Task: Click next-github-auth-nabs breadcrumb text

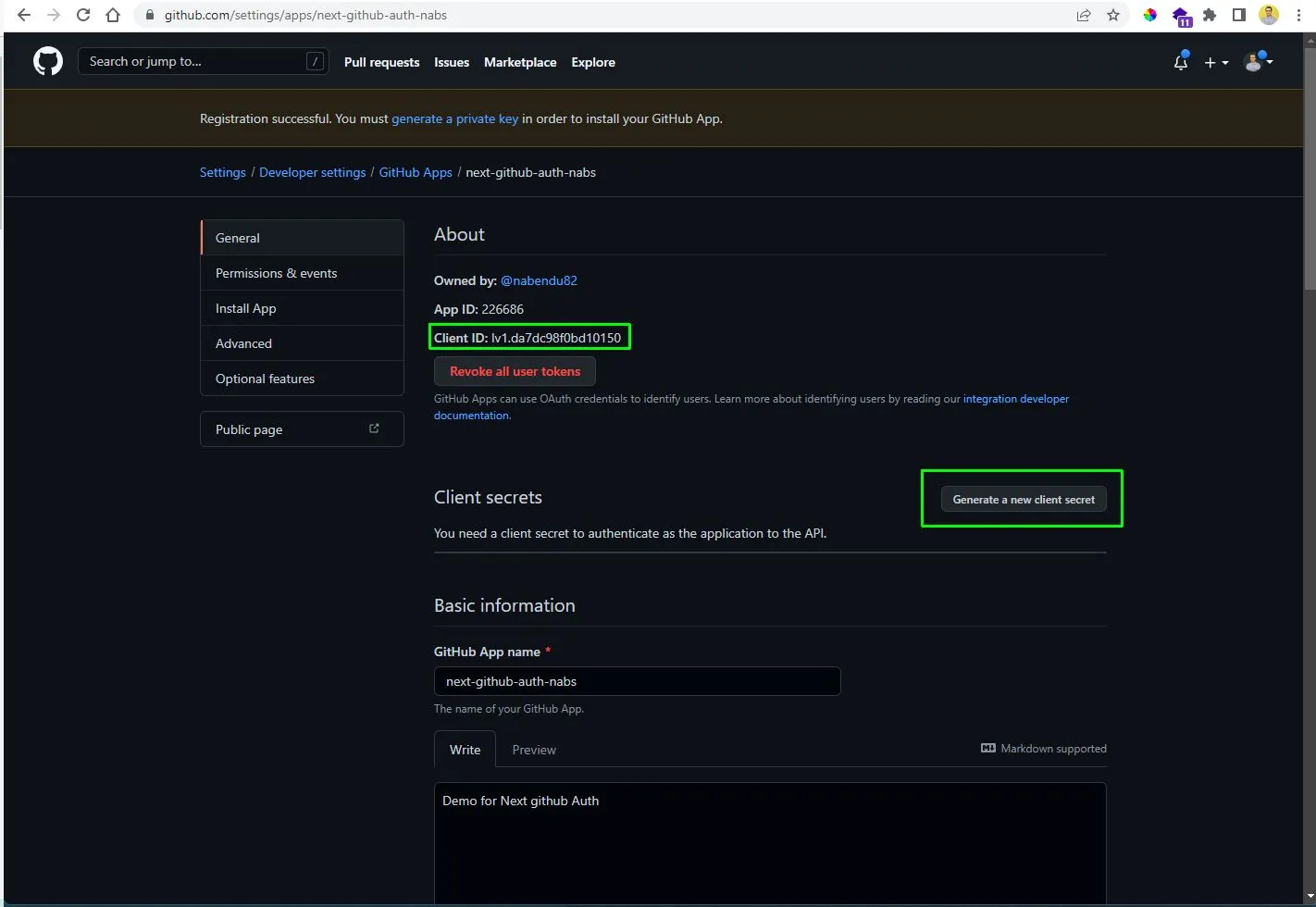Action: tap(530, 172)
